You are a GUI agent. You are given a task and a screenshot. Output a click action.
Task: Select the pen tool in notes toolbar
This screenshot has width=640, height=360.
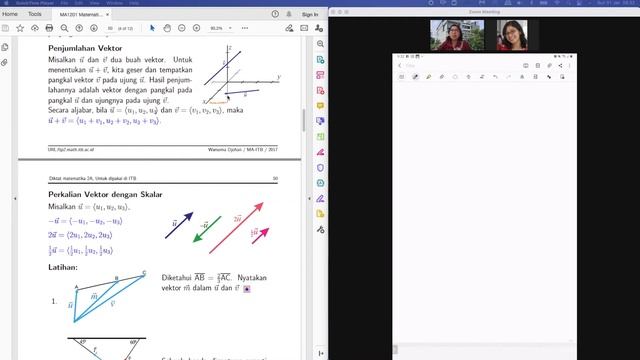click(415, 77)
